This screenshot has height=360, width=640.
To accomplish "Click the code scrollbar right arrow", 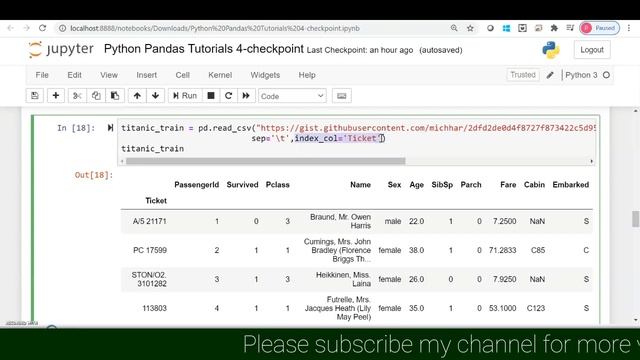I will tap(591, 161).
